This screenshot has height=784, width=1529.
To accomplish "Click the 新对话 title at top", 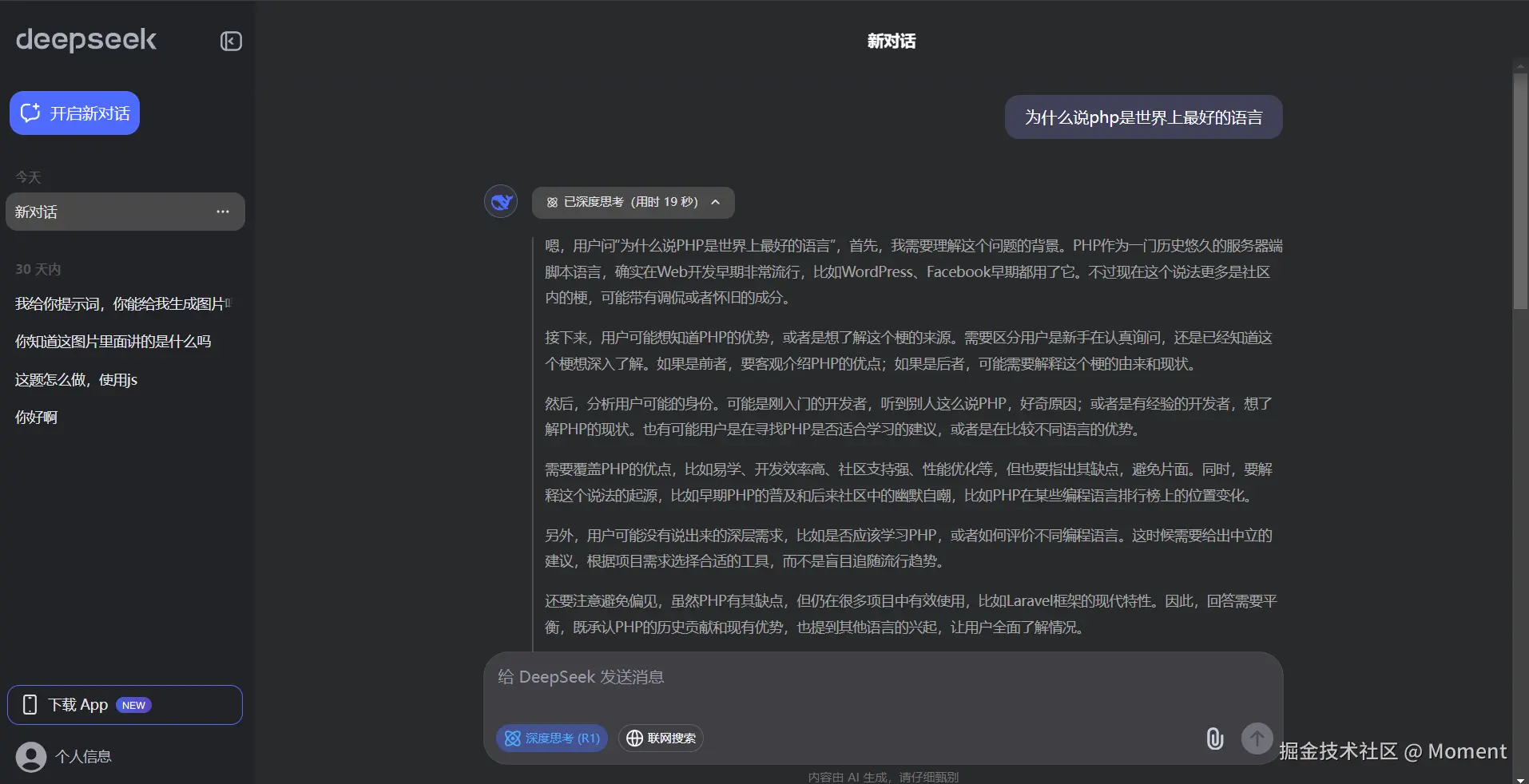I will (x=892, y=41).
